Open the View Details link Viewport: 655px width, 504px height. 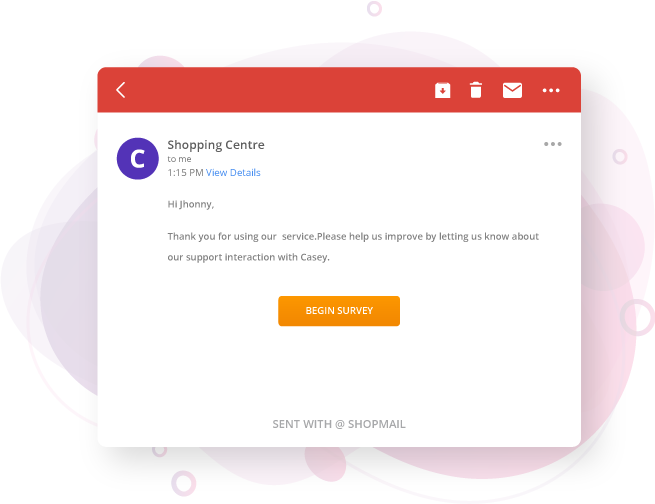tap(233, 172)
